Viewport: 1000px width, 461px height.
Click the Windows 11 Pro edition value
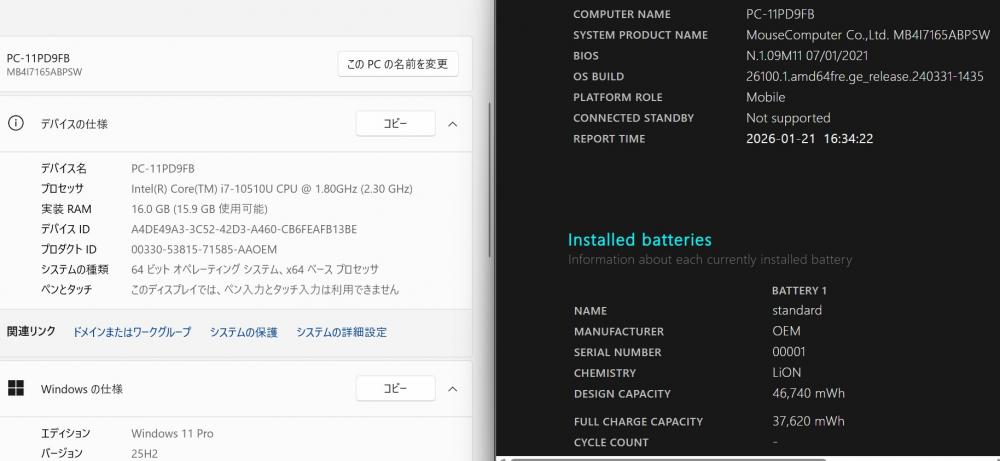click(x=172, y=434)
